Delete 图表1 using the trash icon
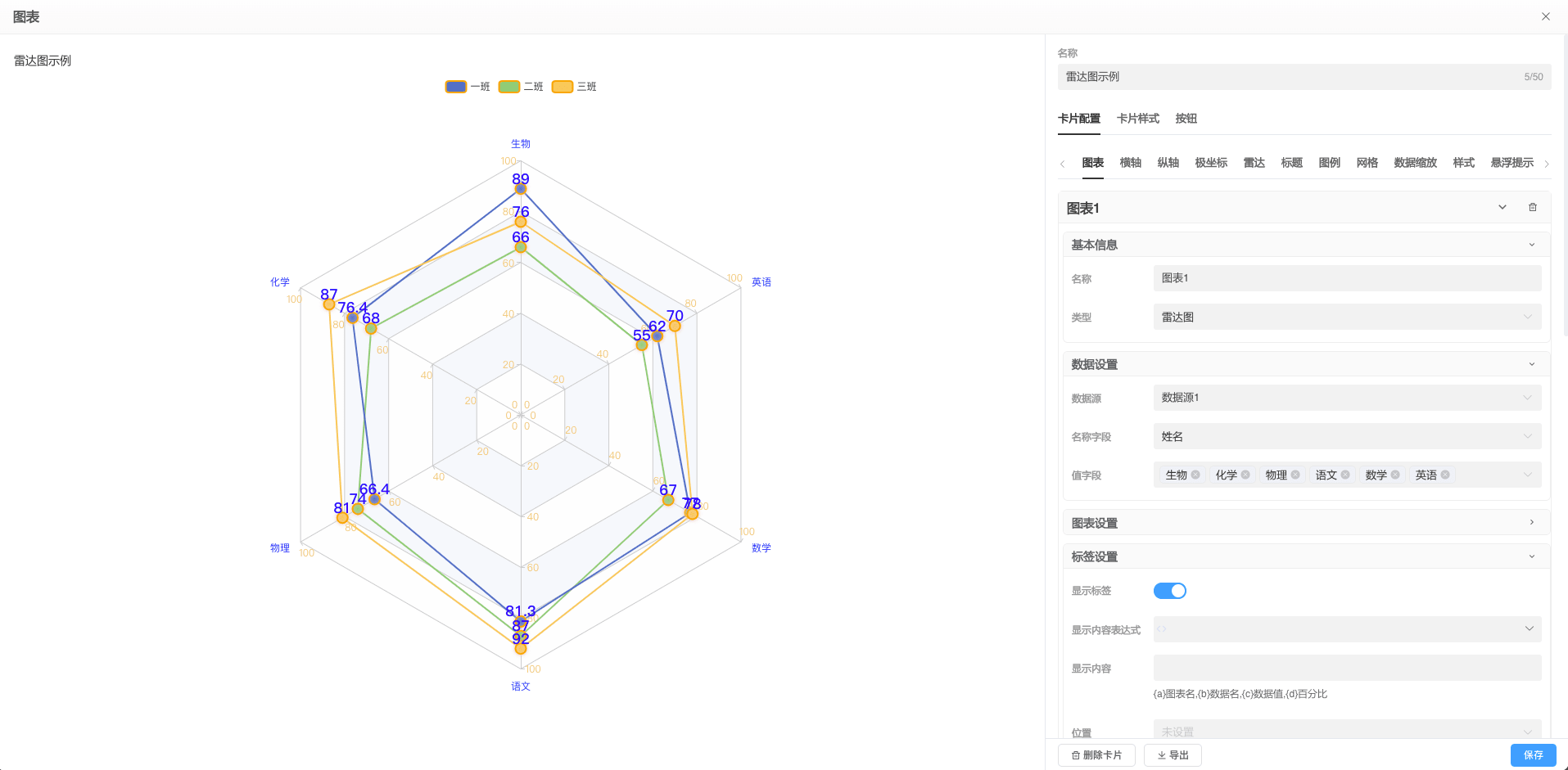The image size is (1568, 770). pos(1532,207)
